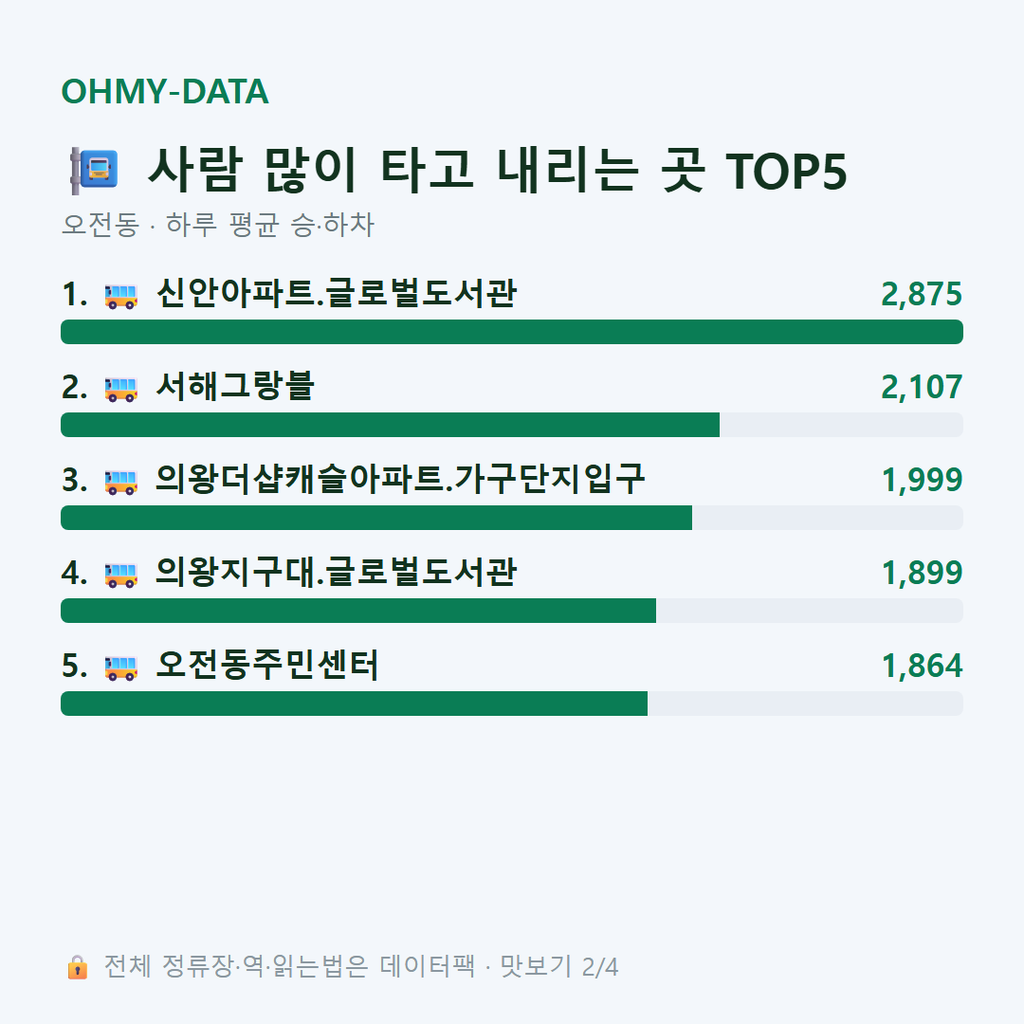Click bus icon beside 신안아파트.글로벌도서관
Screen dimensions: 1024x1024
pos(121,295)
